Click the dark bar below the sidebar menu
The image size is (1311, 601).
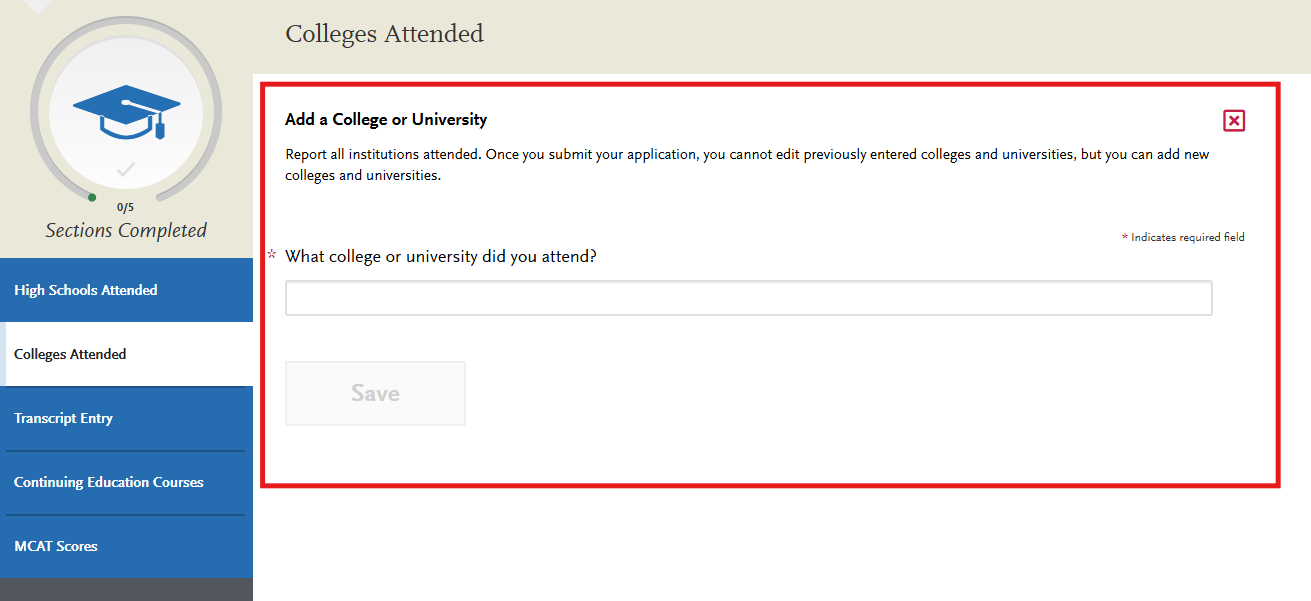[x=126, y=589]
